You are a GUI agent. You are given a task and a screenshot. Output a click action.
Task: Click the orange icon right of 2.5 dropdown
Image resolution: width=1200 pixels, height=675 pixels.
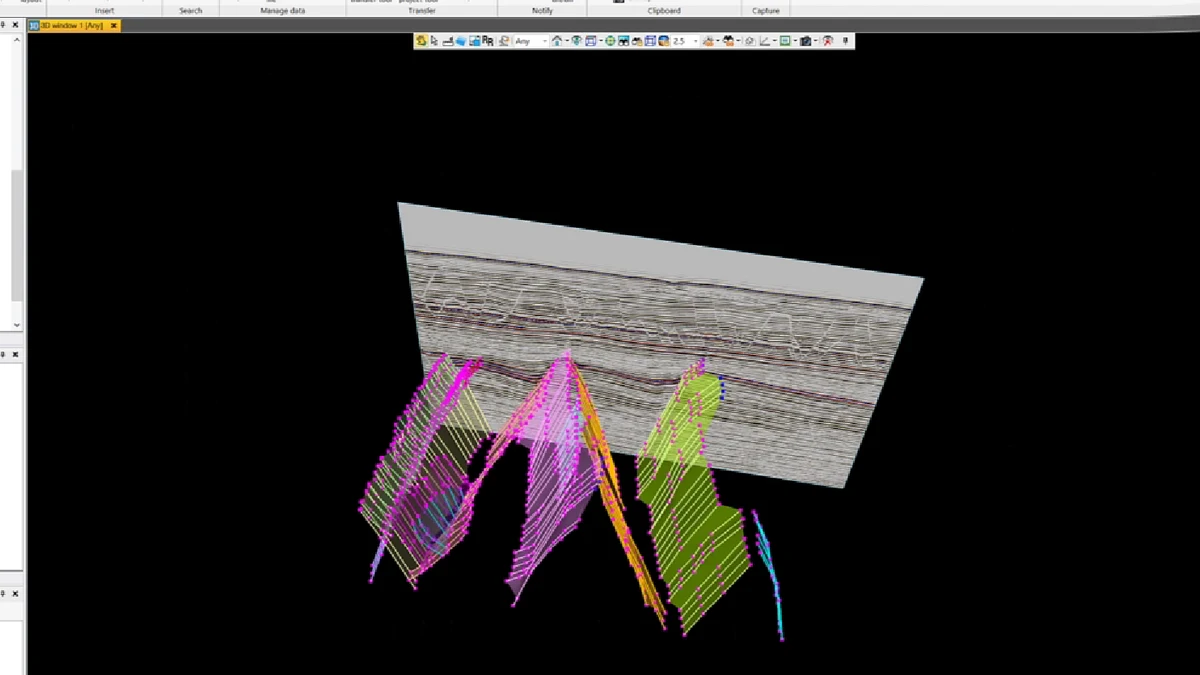tap(709, 41)
